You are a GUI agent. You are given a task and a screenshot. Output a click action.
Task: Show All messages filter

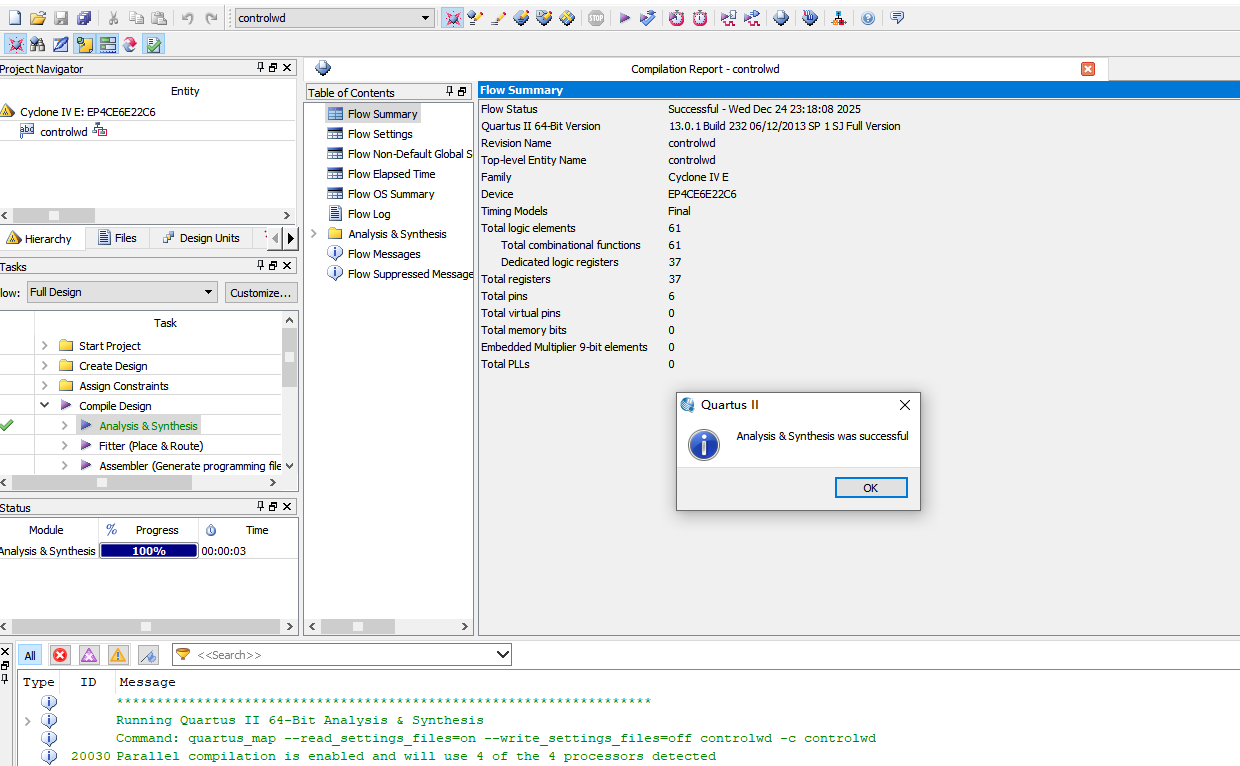(30, 655)
